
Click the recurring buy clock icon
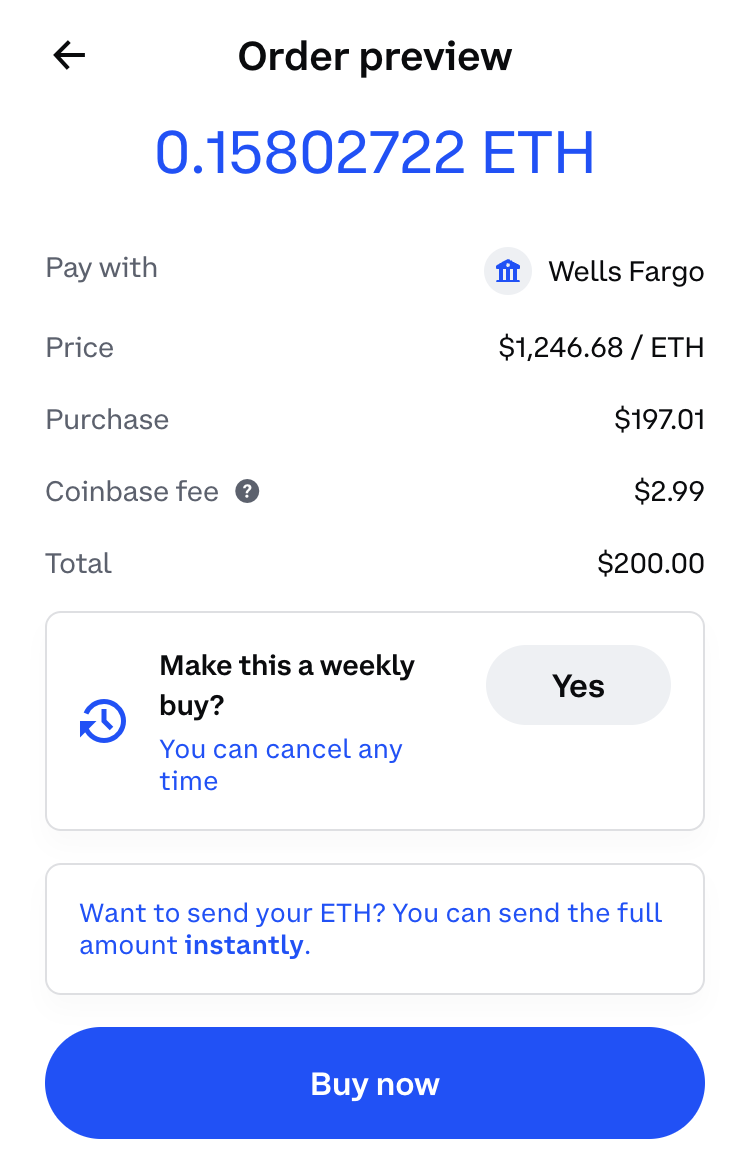pyautogui.click(x=103, y=721)
